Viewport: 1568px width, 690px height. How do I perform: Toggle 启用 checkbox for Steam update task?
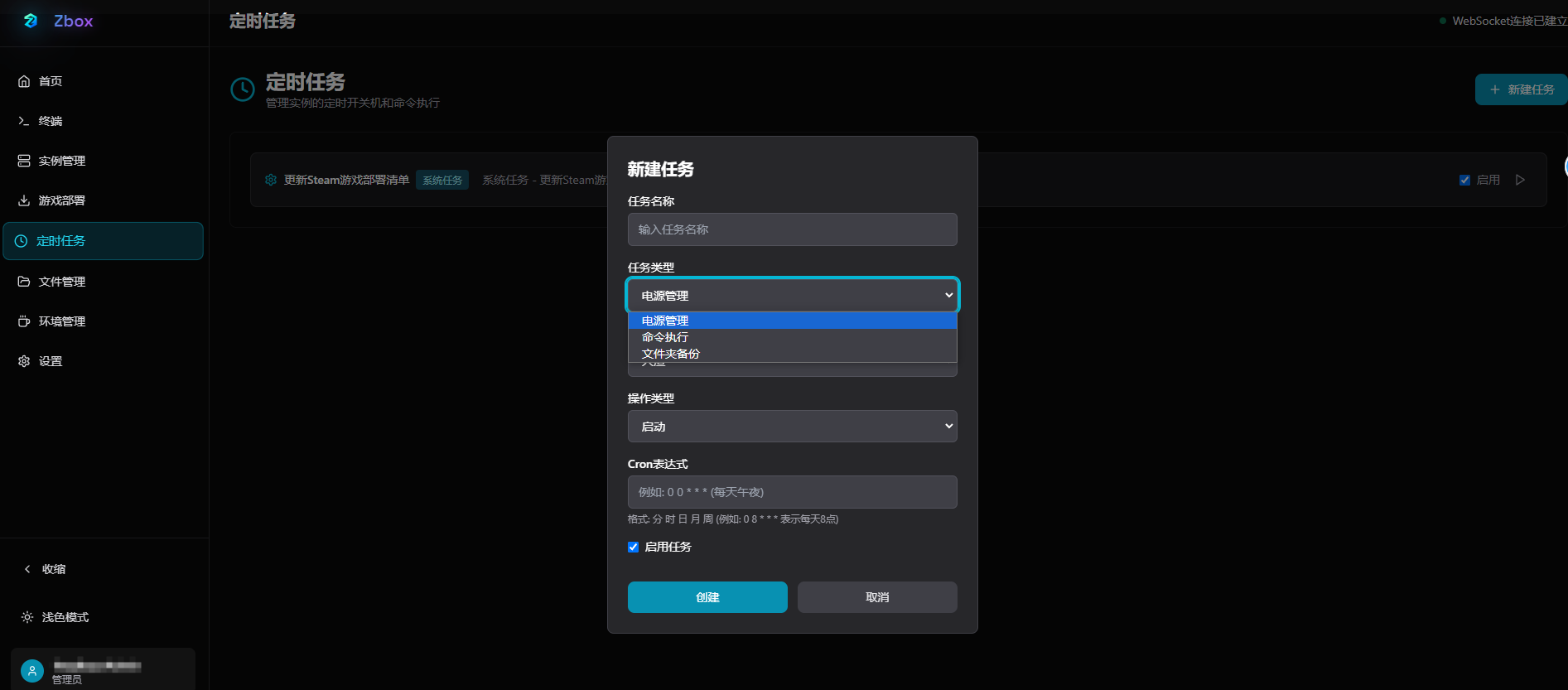(x=1464, y=180)
